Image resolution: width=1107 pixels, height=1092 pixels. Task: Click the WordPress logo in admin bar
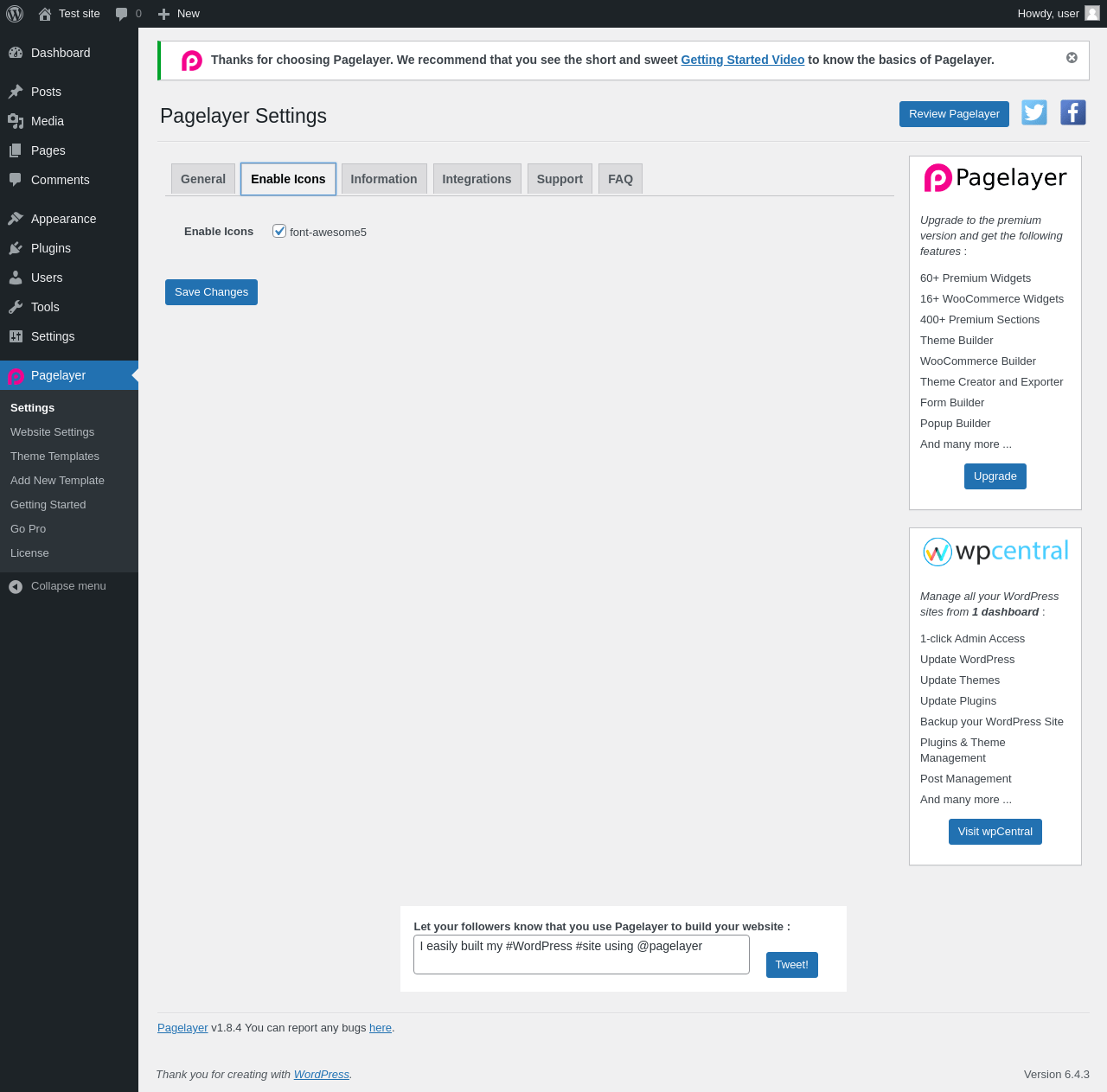click(15, 14)
